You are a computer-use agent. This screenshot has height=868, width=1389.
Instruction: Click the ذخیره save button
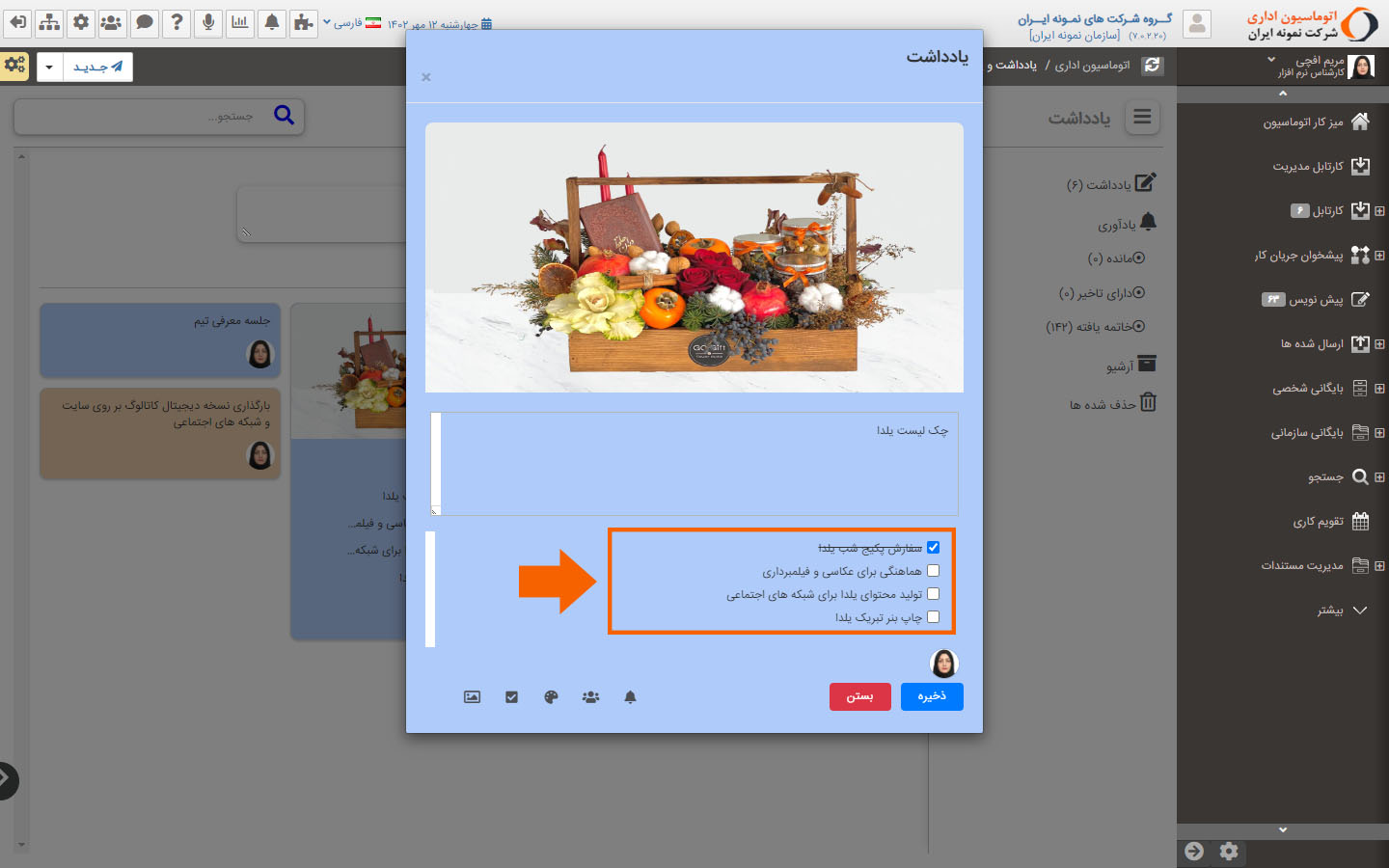[931, 696]
